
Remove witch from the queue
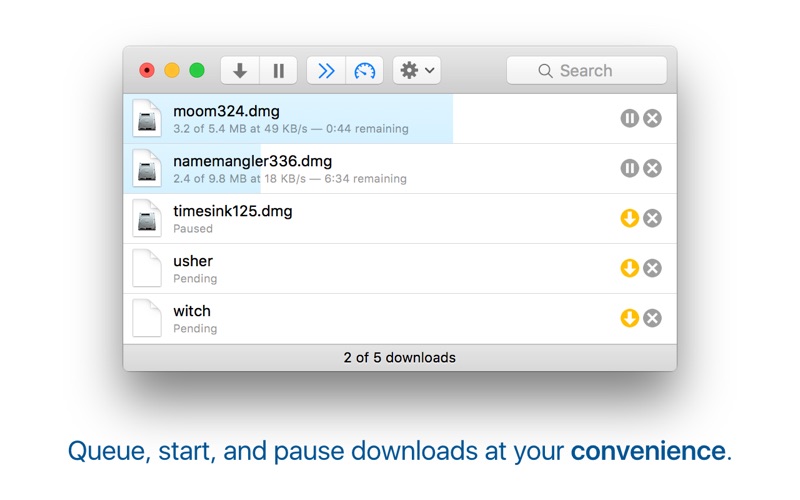(x=652, y=318)
